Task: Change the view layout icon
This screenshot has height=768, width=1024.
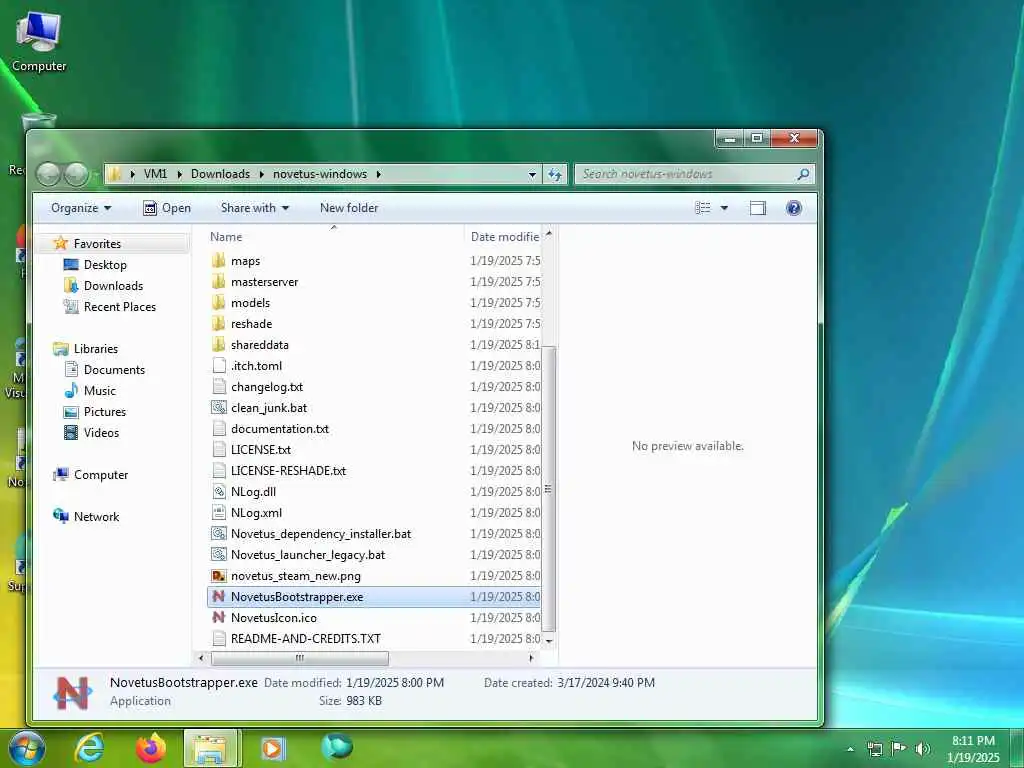Action: tap(703, 208)
